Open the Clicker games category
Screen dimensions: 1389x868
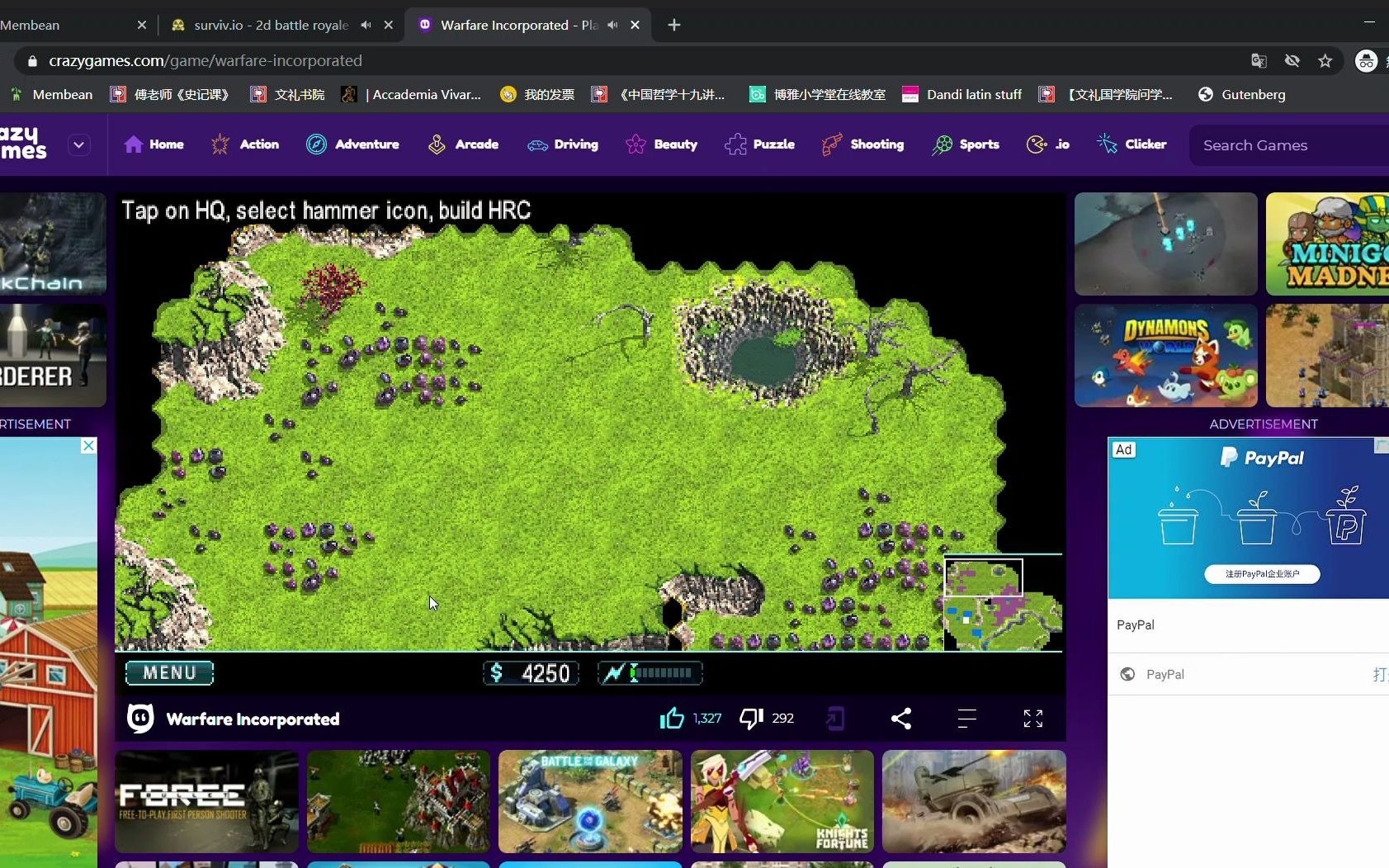tap(1132, 144)
